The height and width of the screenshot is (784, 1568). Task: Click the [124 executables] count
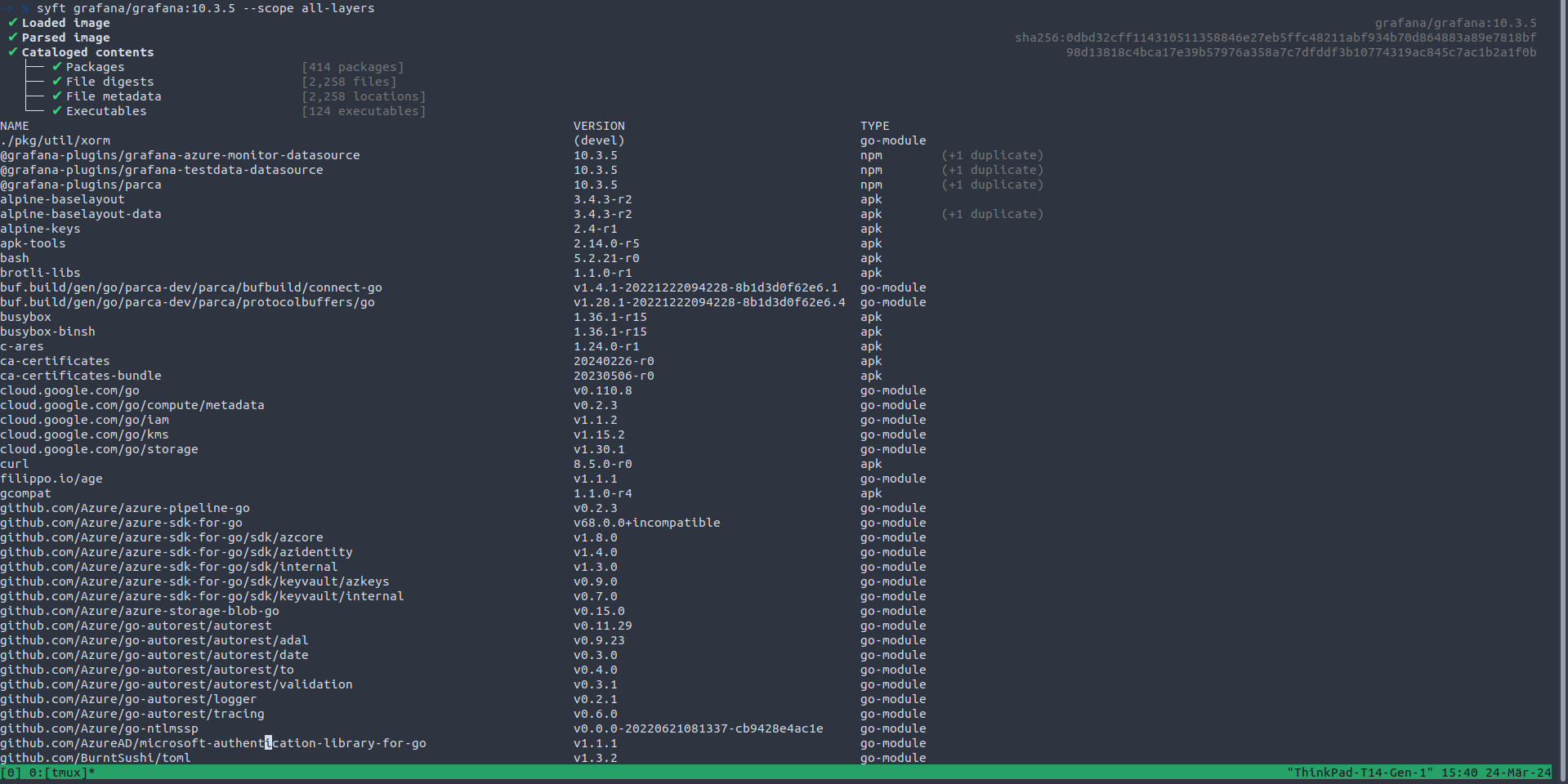[x=364, y=111]
